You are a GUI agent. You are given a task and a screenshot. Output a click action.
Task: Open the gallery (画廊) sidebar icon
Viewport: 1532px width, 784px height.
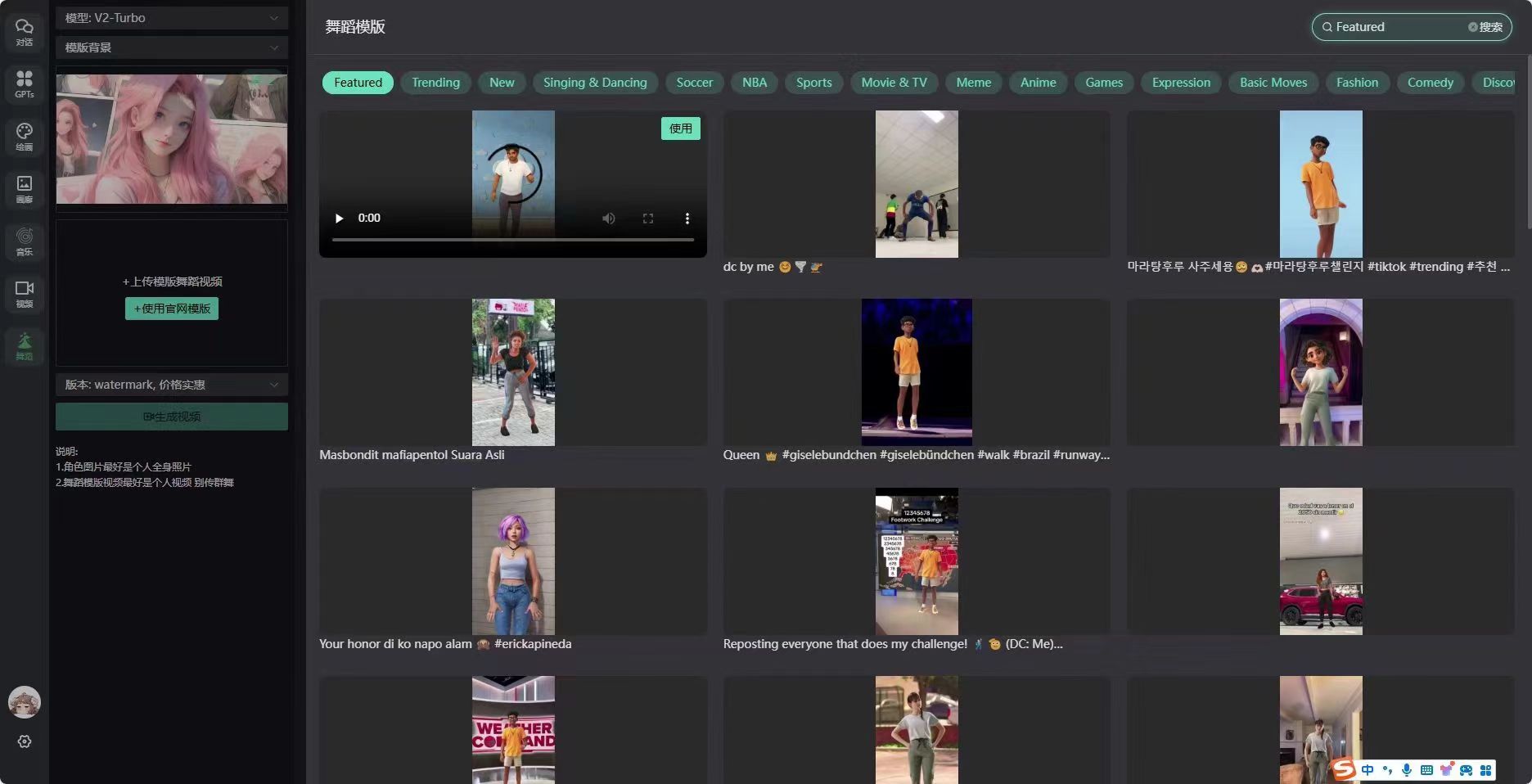point(25,188)
